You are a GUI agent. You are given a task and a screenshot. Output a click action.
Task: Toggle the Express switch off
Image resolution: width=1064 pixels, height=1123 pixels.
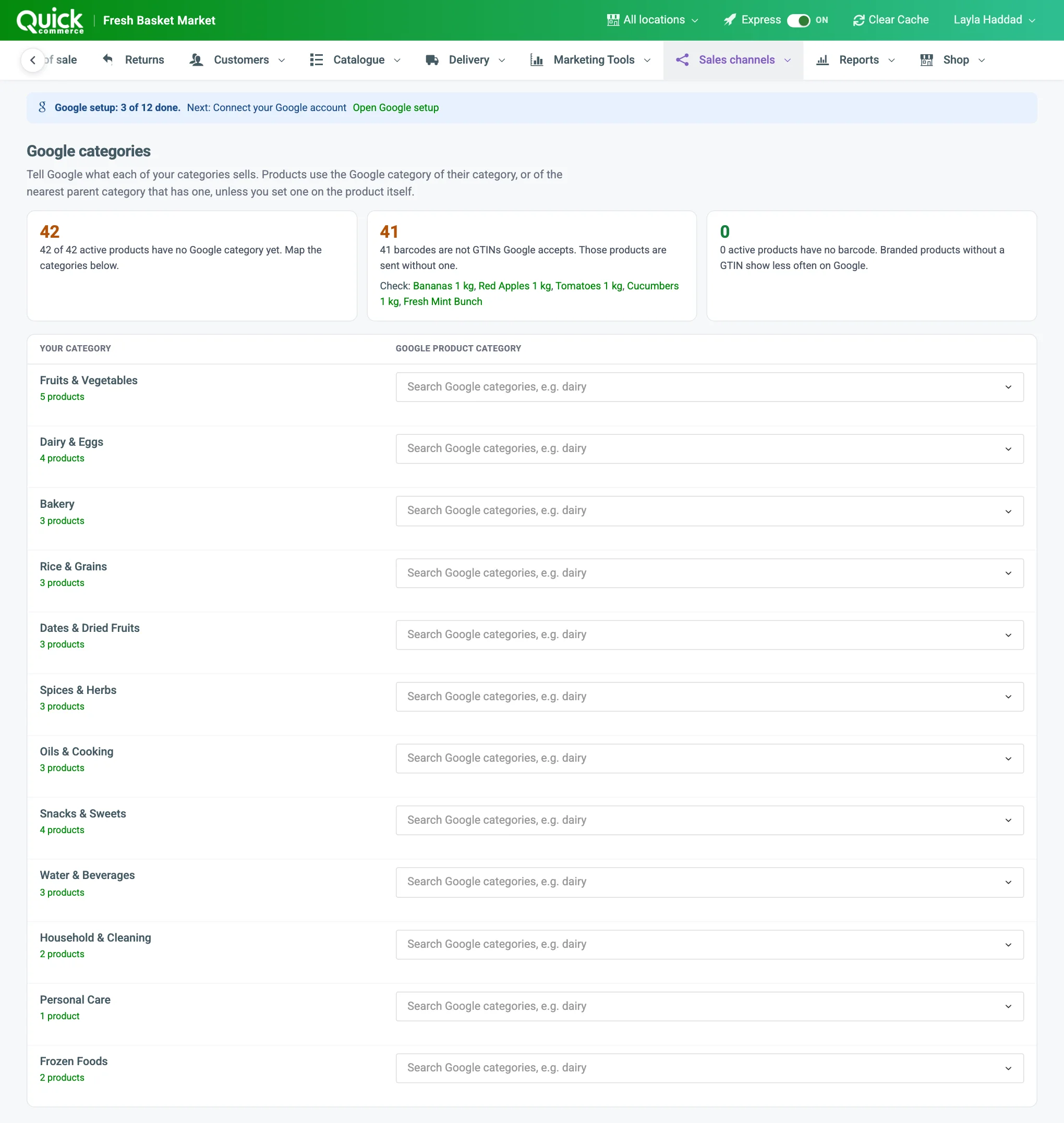click(x=799, y=20)
